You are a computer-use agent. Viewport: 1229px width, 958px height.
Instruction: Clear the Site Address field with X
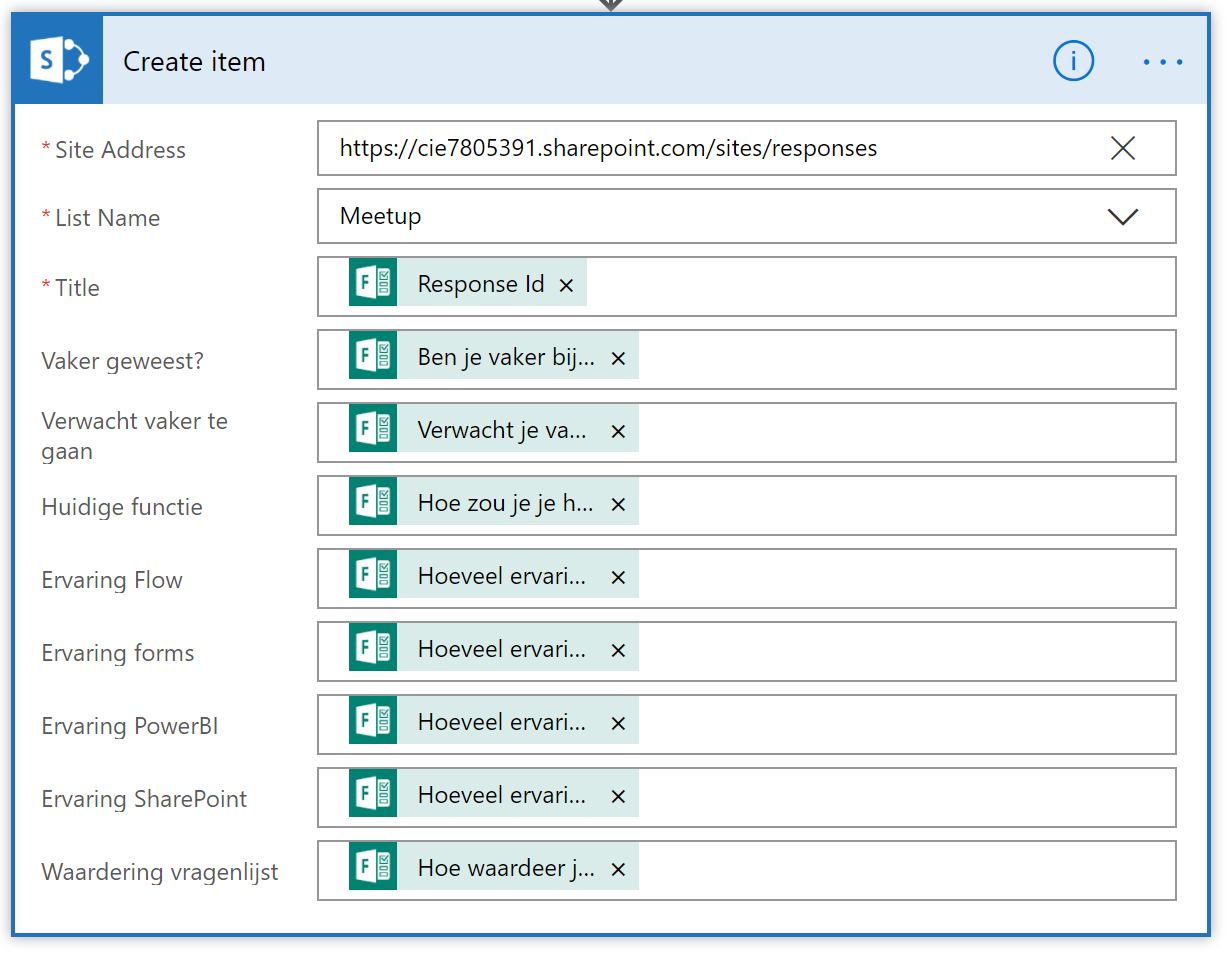tap(1123, 149)
